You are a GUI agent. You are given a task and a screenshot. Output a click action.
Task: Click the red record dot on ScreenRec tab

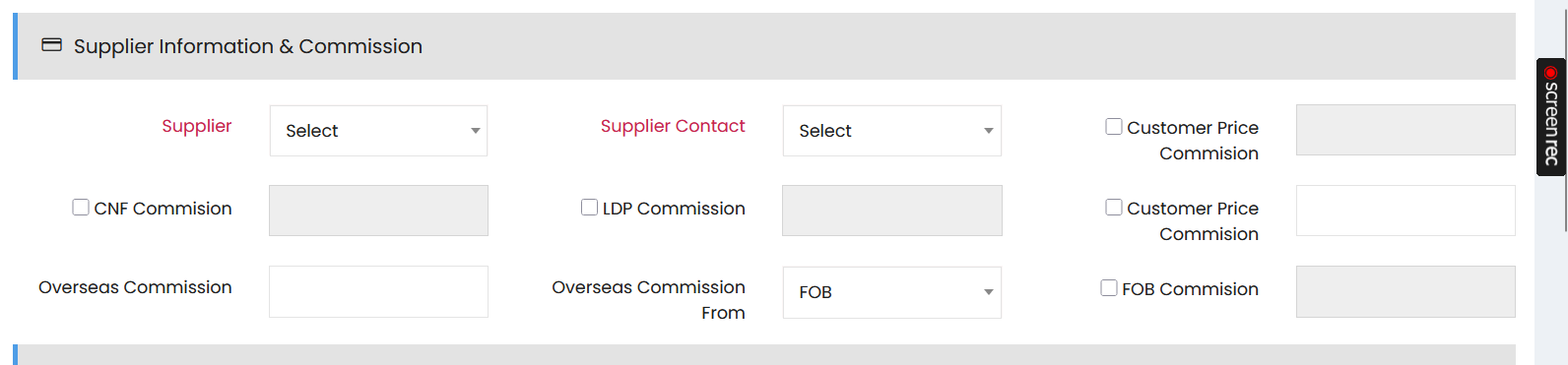click(1550, 73)
